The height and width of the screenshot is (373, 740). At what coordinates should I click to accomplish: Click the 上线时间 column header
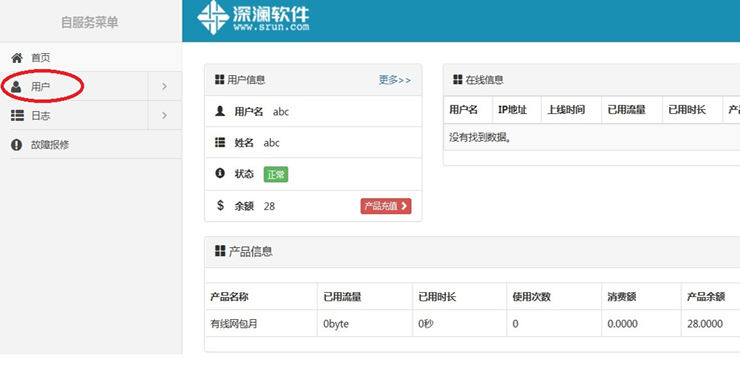tap(566, 110)
